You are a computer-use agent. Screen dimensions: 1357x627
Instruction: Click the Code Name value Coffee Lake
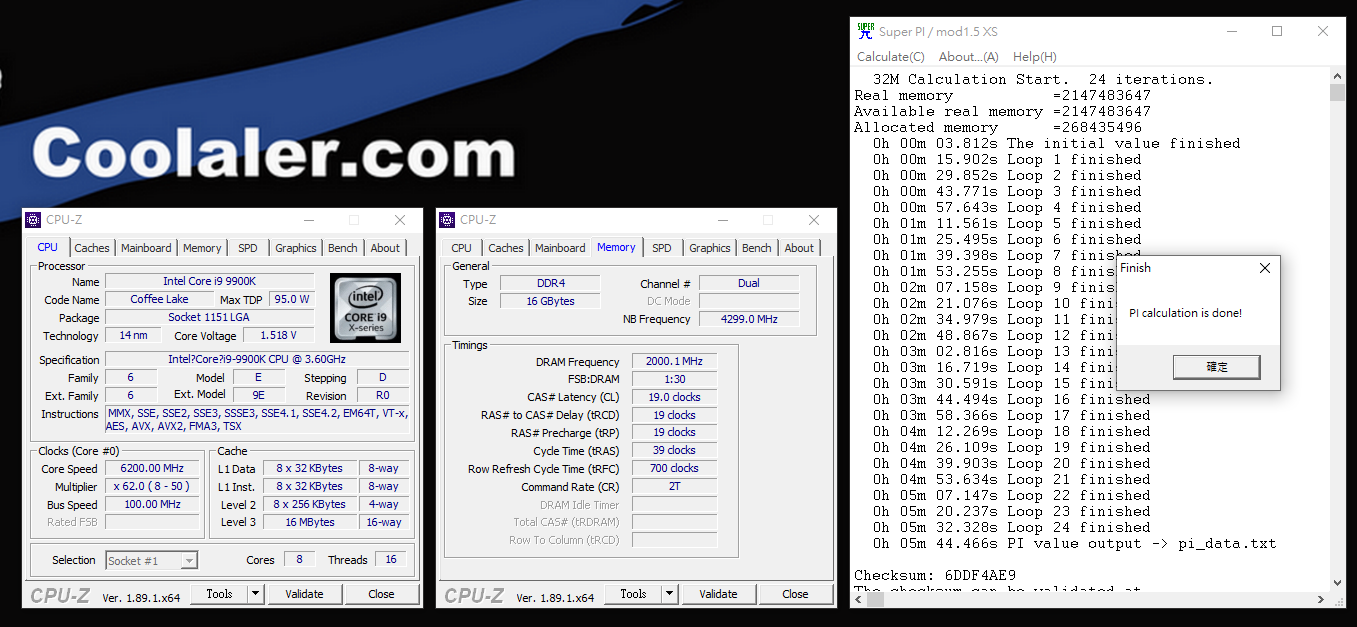coord(160,300)
